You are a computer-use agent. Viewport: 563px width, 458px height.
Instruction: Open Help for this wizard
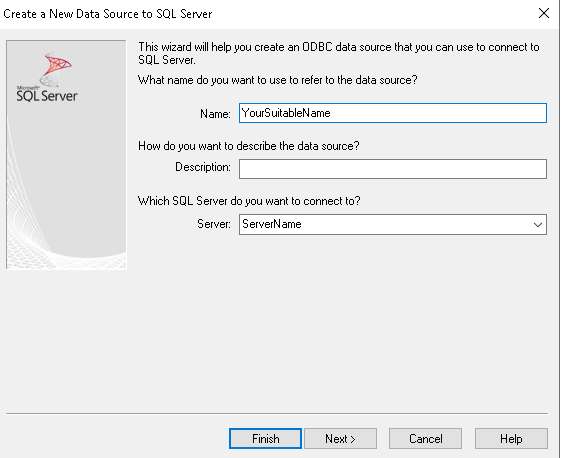pos(511,439)
